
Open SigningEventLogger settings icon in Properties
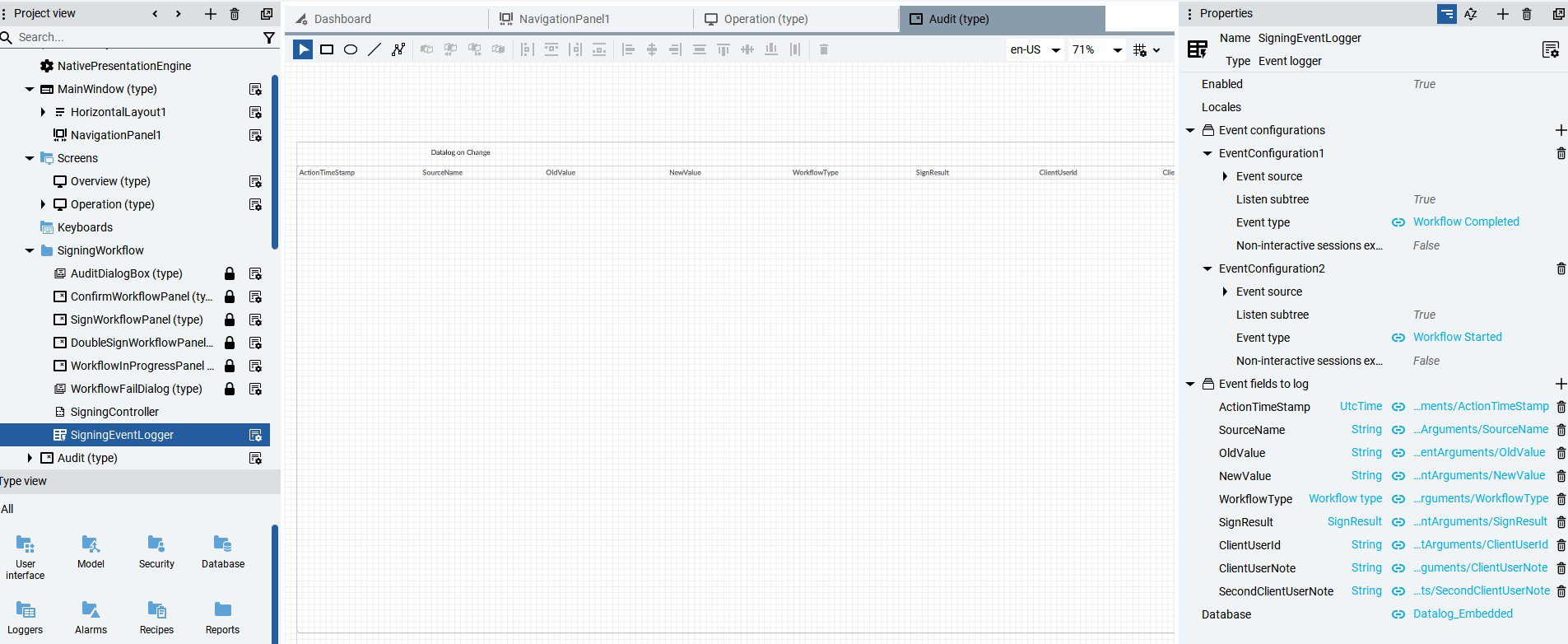pyautogui.click(x=1551, y=50)
